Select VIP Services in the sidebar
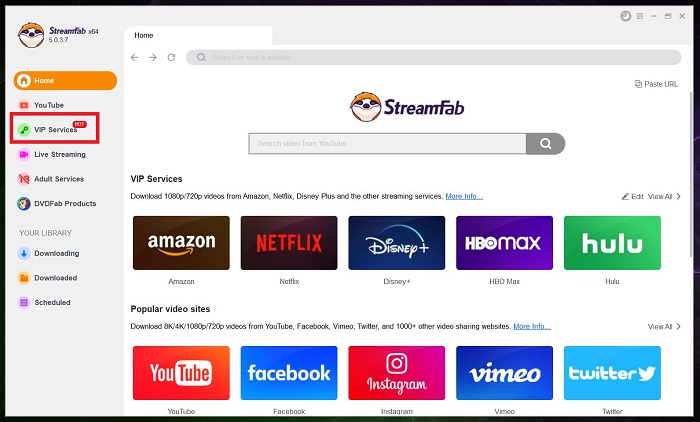Image resolution: width=700 pixels, height=422 pixels. point(54,129)
